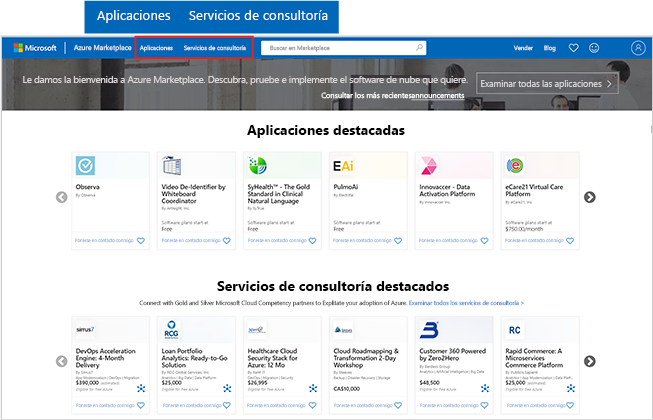The height and width of the screenshot is (420, 653).
Task: Favorite Loan Portfolio Analytics service
Action: point(227,405)
